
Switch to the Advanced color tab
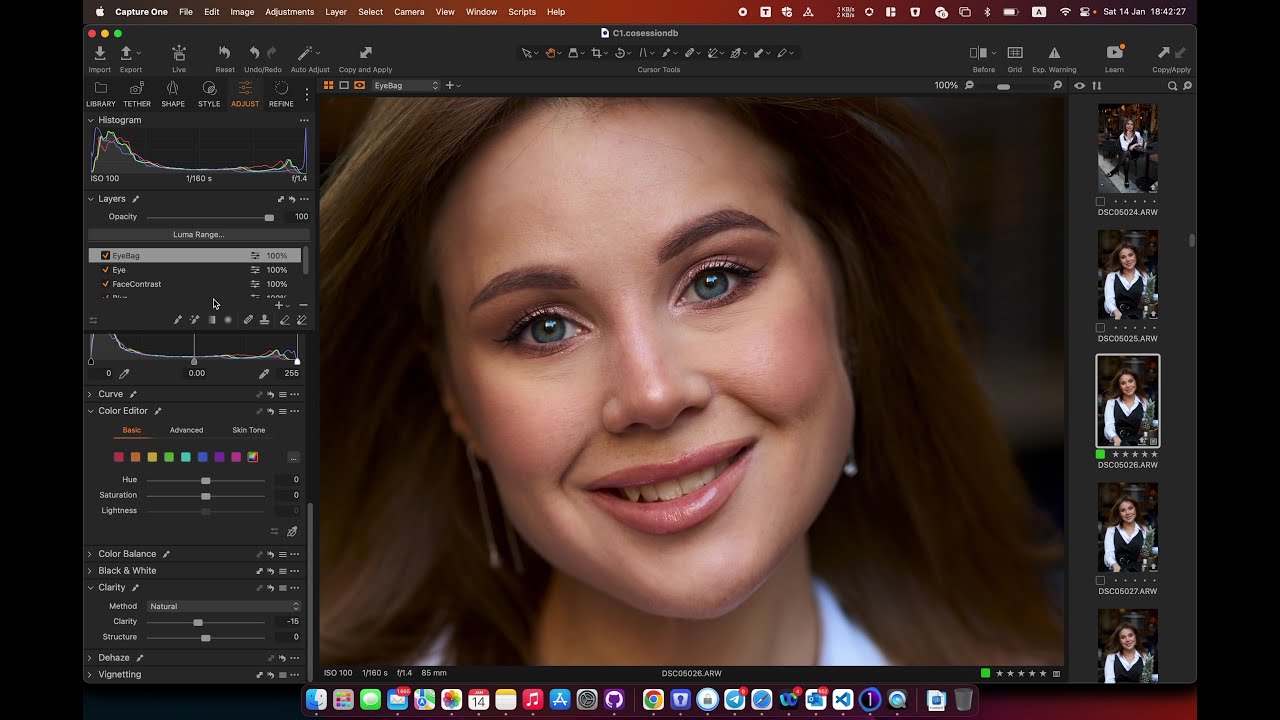click(186, 430)
